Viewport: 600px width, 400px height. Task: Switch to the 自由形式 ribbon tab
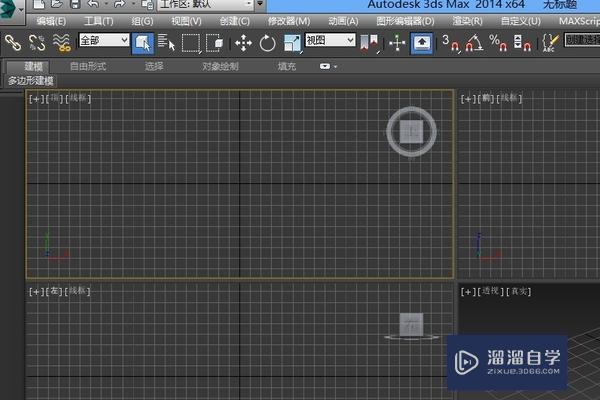88,66
